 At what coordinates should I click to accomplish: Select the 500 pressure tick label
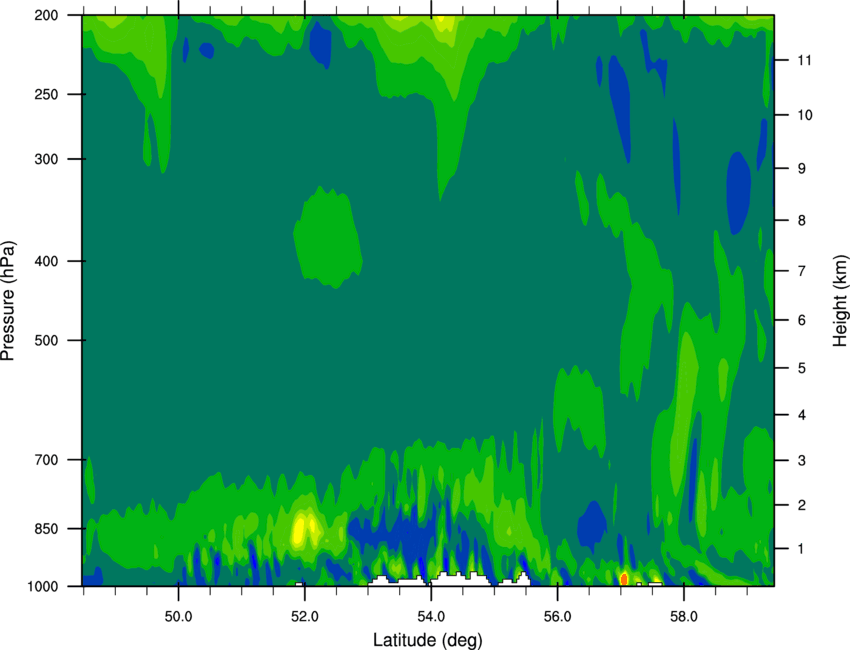pyautogui.click(x=47, y=340)
